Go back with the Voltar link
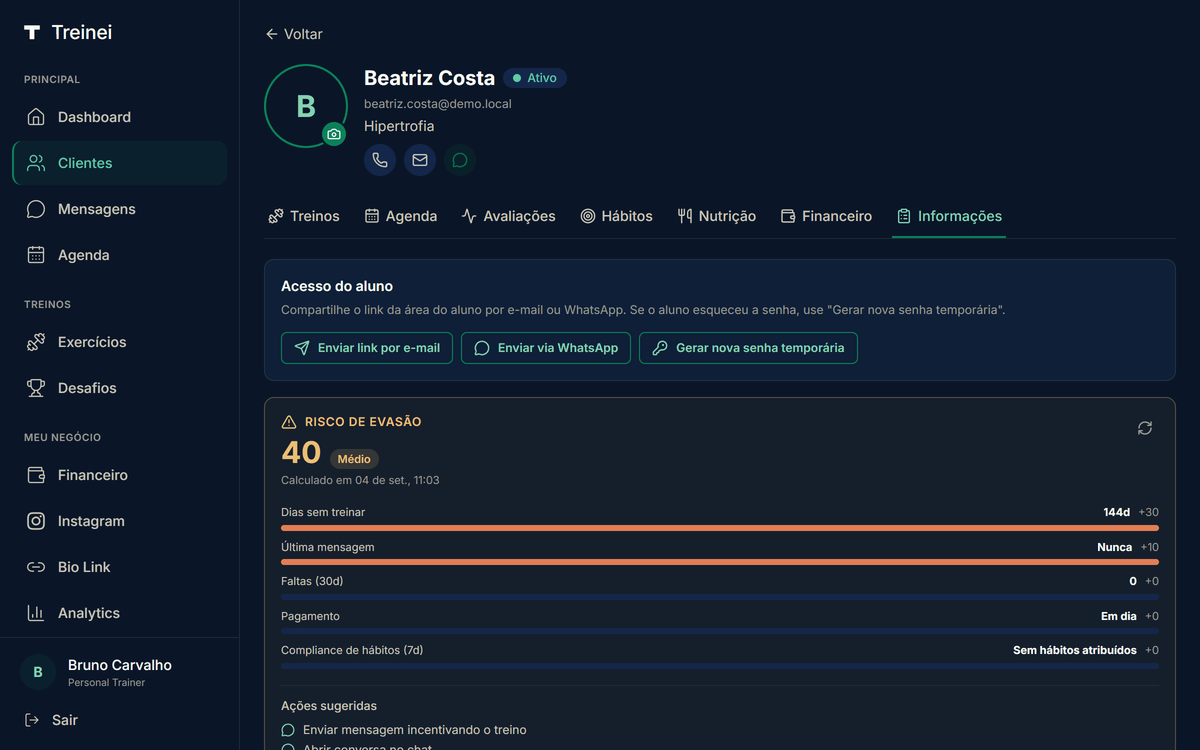Screen dimensions: 1200x750 point(294,34)
